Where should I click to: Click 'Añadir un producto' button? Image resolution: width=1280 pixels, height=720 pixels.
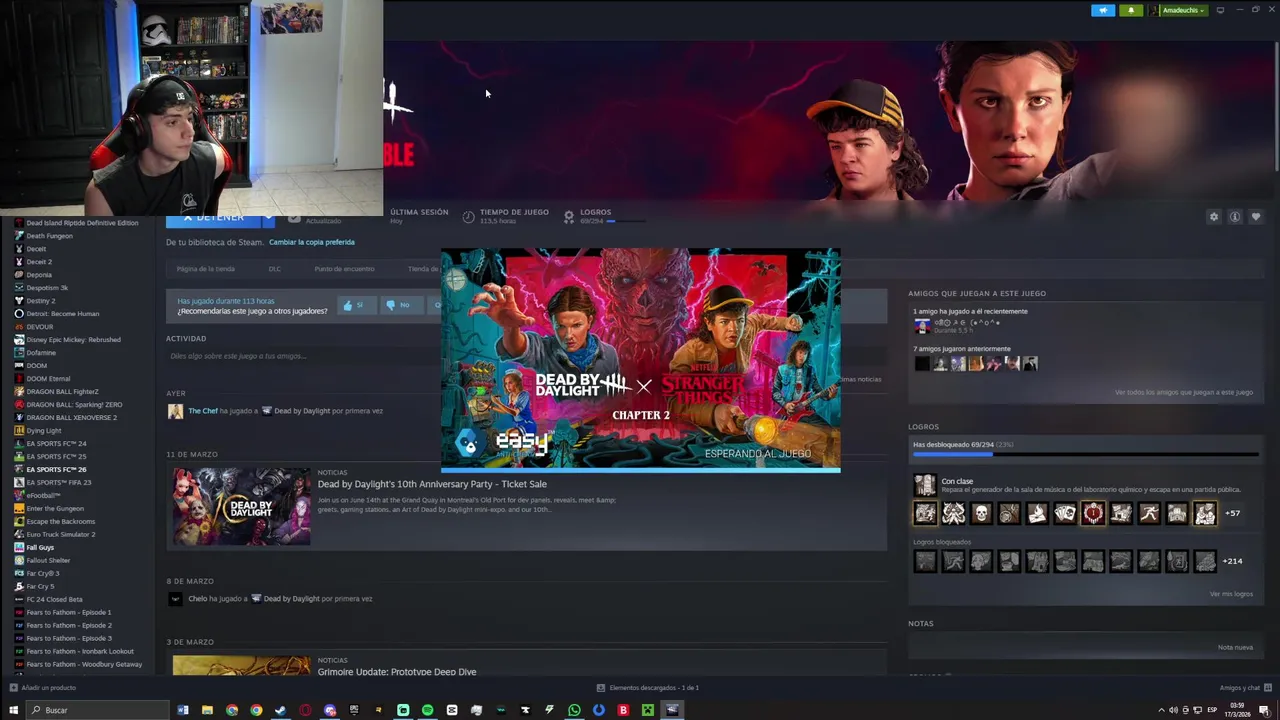click(43, 688)
